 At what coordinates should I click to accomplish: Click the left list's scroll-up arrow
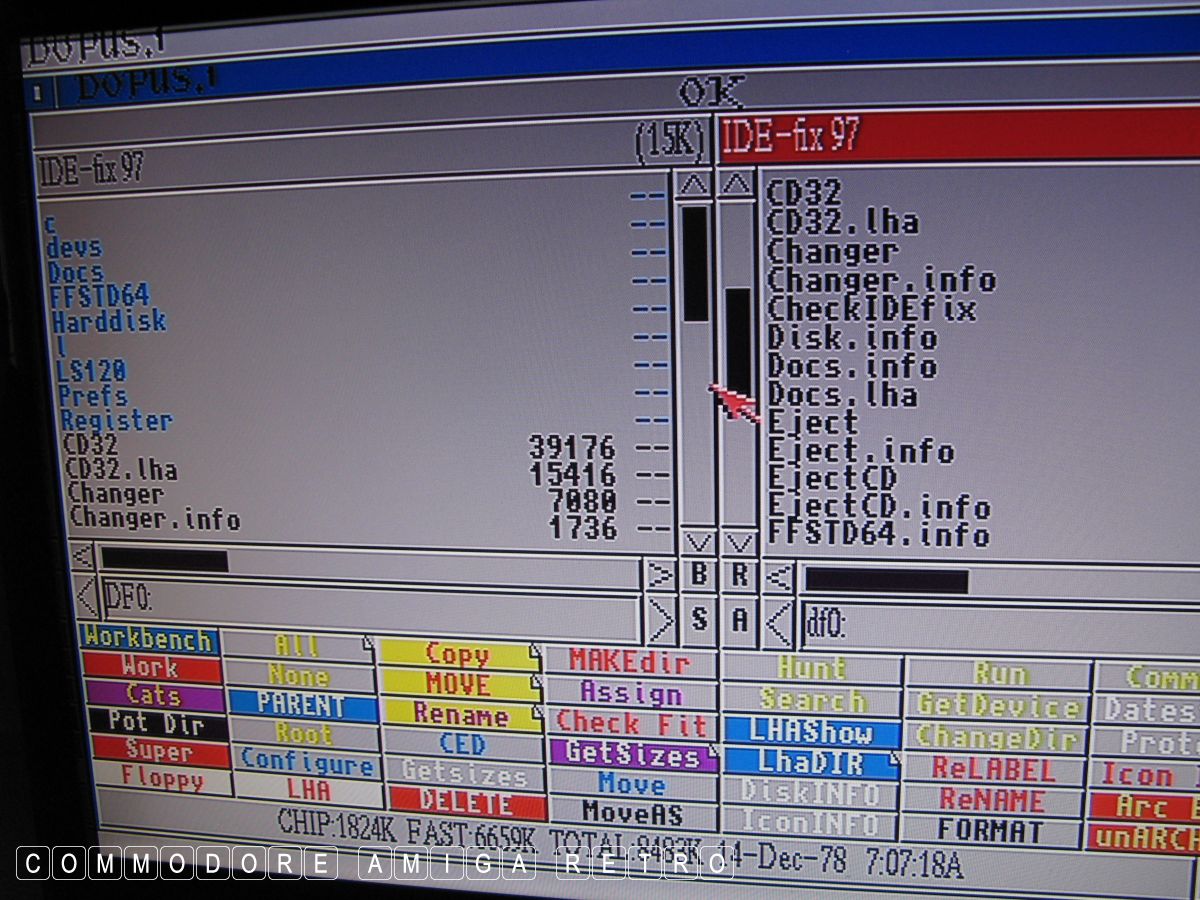click(694, 184)
